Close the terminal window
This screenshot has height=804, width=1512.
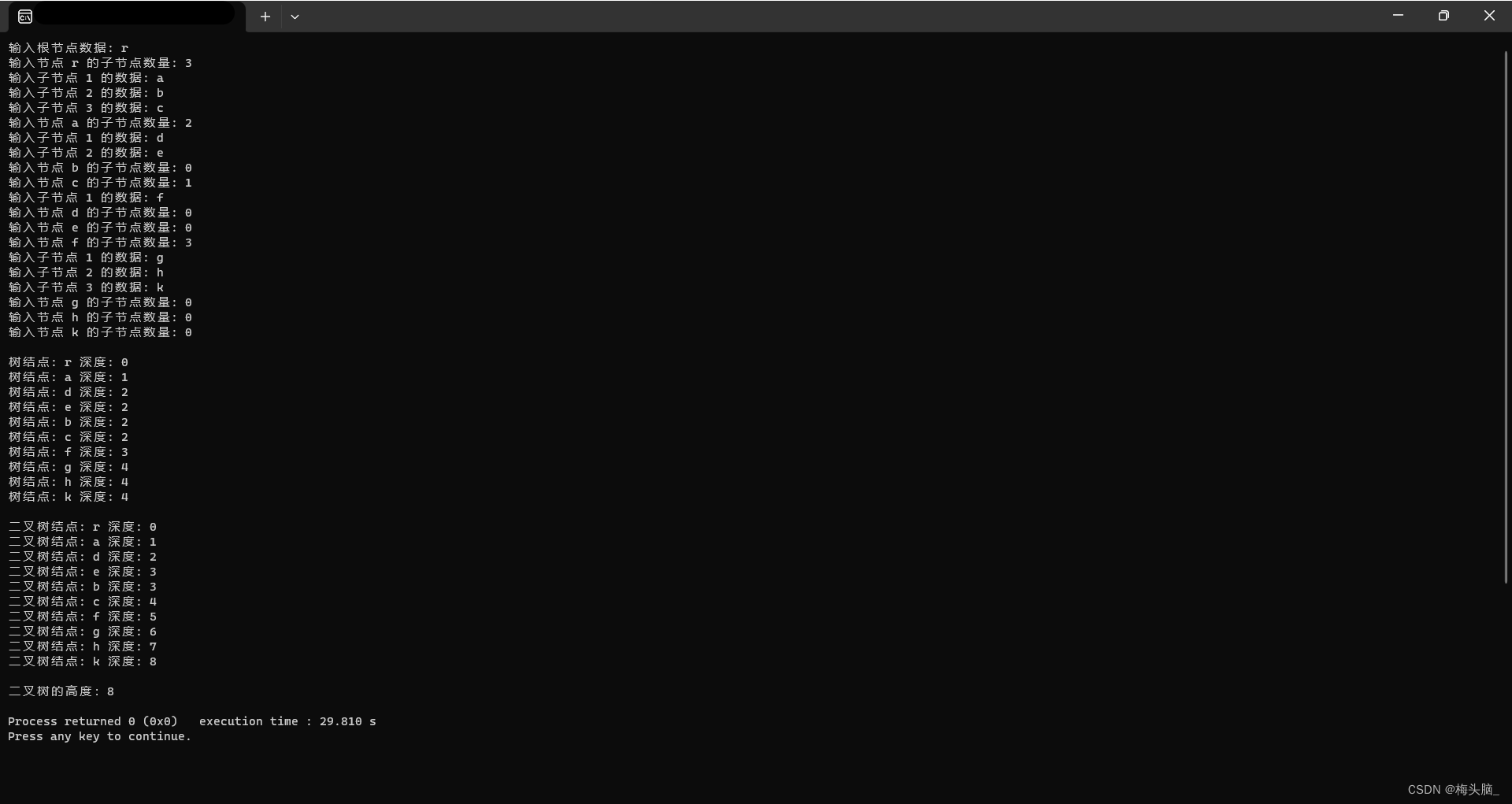(1489, 16)
